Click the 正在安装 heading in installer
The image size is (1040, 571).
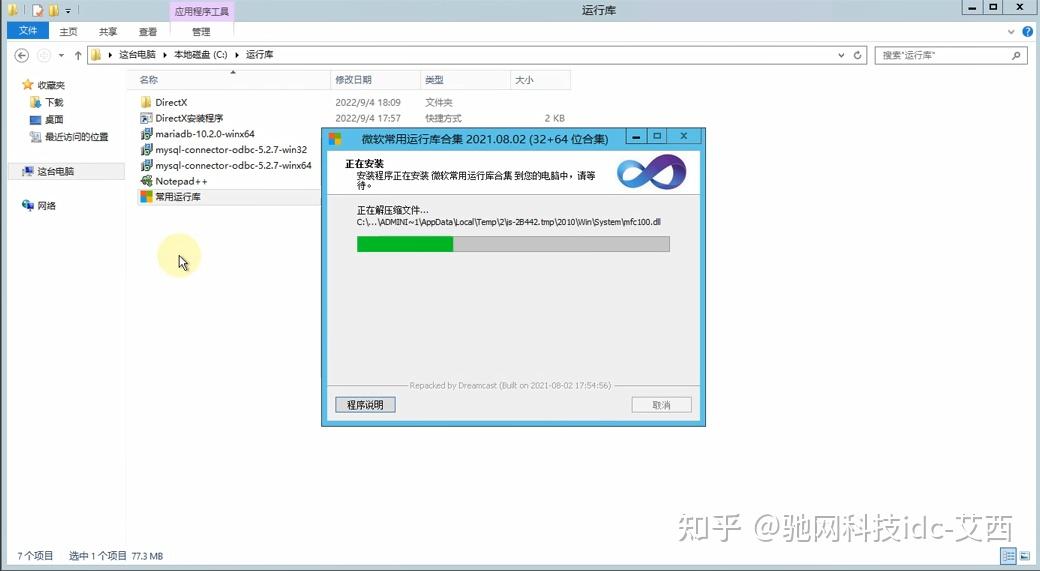tap(364, 164)
